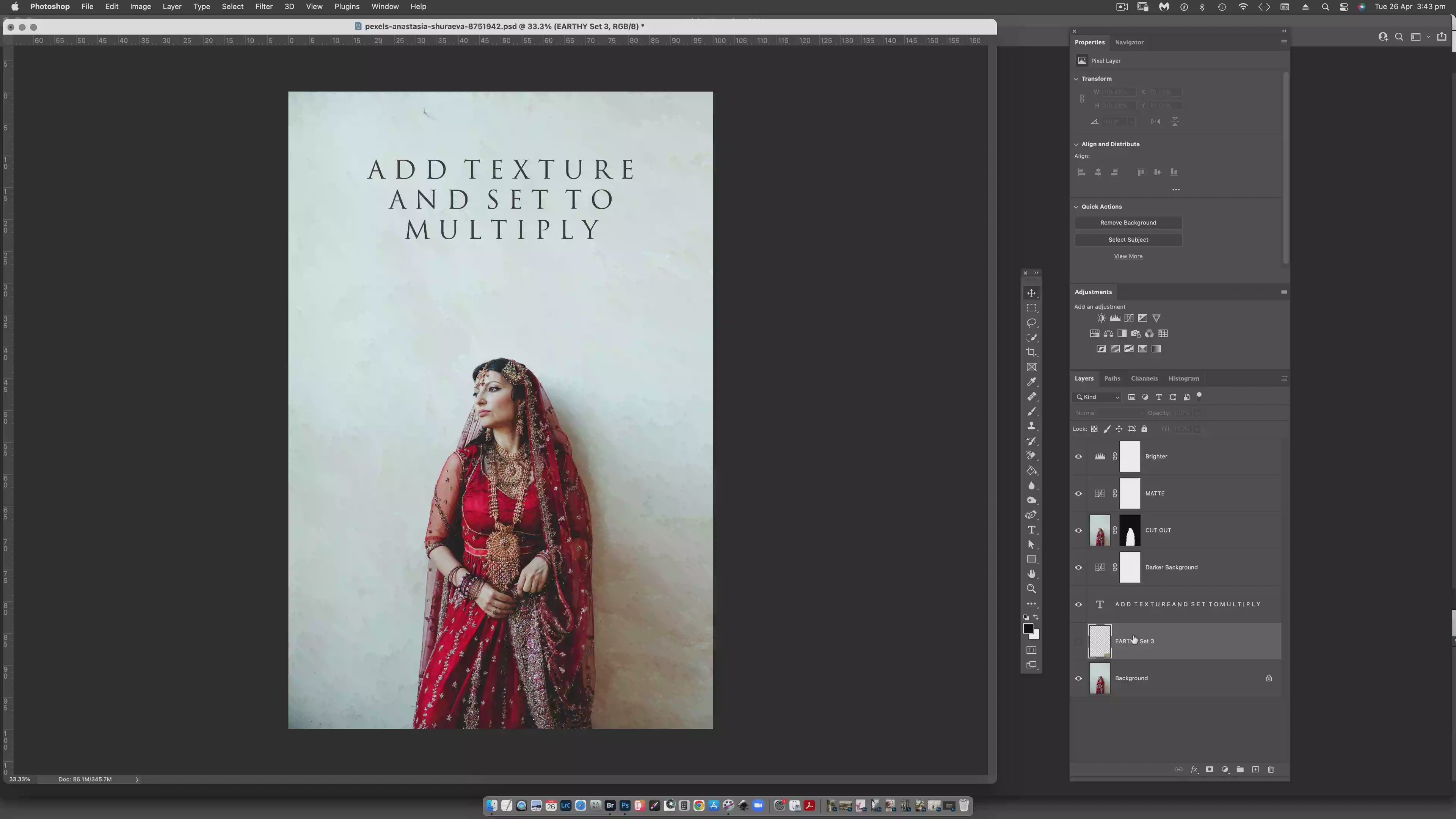
Task: Select the Hand tool
Action: tap(1031, 574)
